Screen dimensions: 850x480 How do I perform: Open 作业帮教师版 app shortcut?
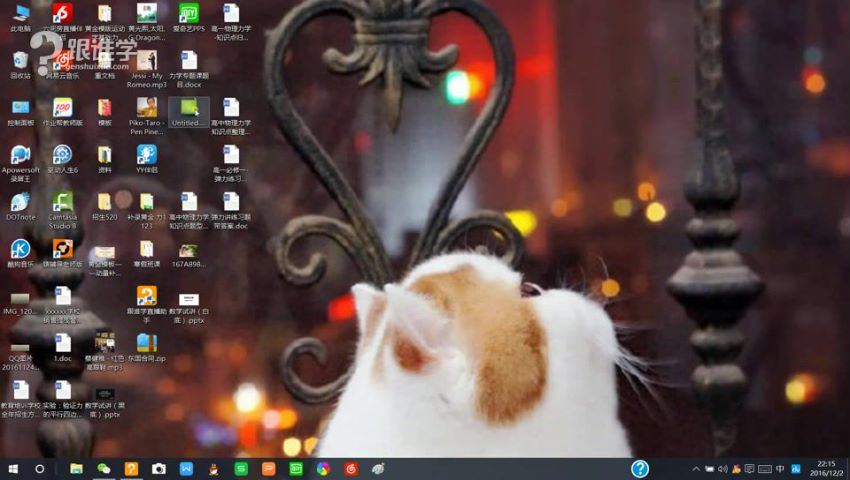click(62, 112)
